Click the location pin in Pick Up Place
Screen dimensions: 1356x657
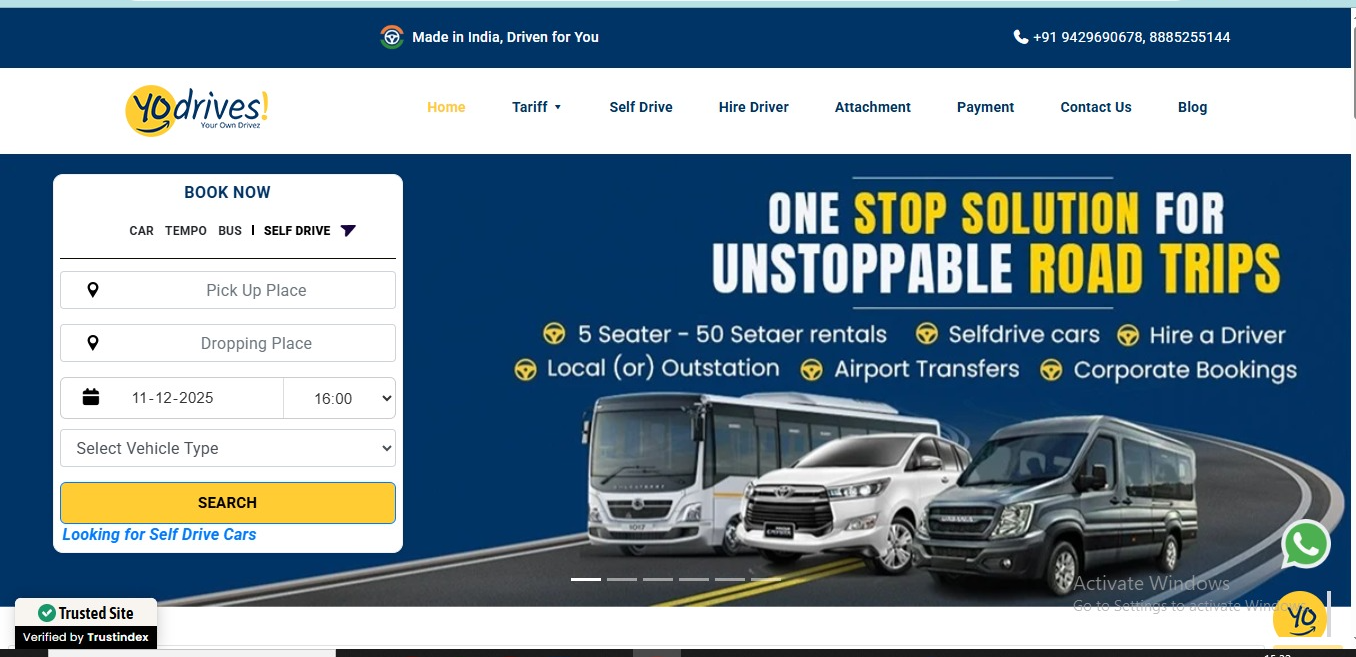tap(93, 290)
